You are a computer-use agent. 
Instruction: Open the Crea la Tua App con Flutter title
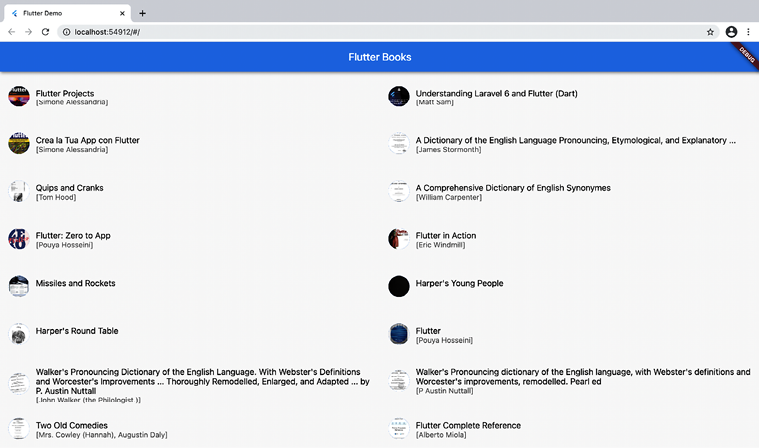[x=88, y=140]
